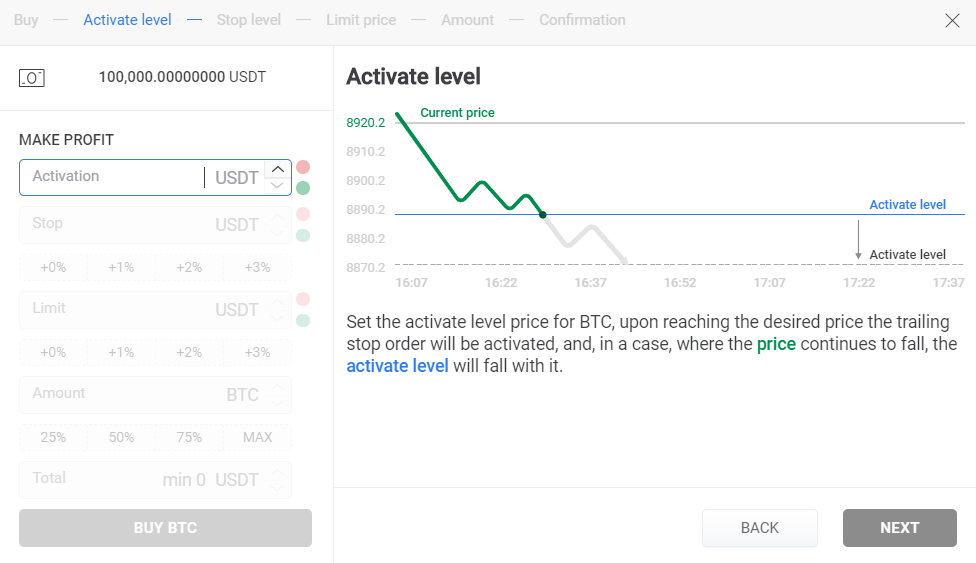Increase Activation value with up arrow

point(278,169)
